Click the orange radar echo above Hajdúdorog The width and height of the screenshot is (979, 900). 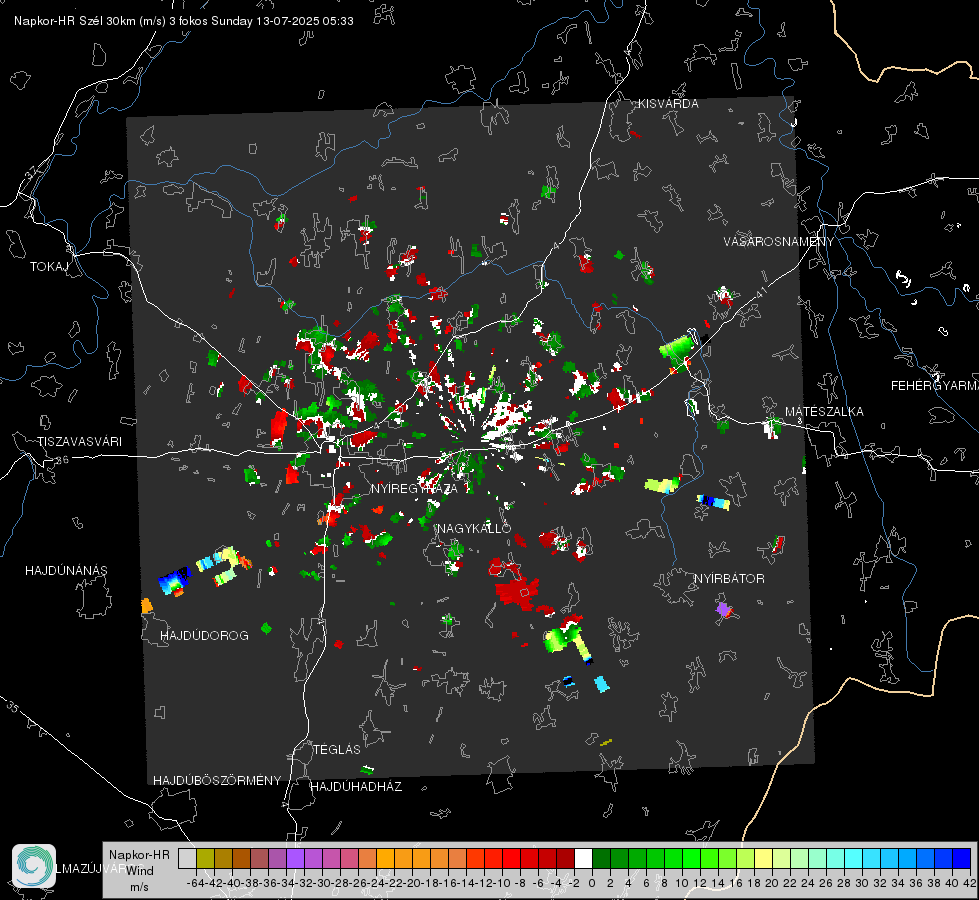point(147,605)
